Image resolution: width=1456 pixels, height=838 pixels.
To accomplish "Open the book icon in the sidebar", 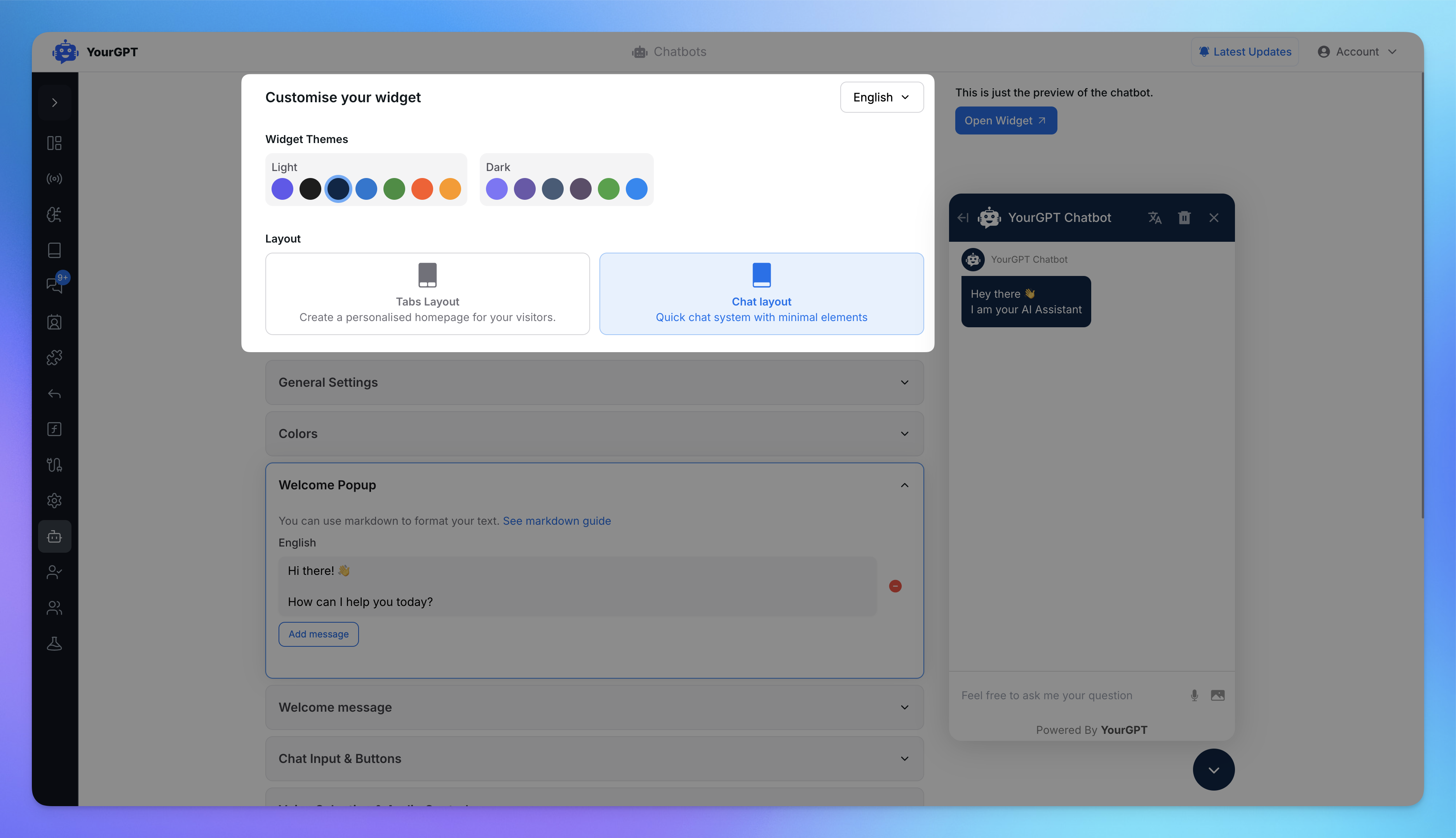I will 55,250.
